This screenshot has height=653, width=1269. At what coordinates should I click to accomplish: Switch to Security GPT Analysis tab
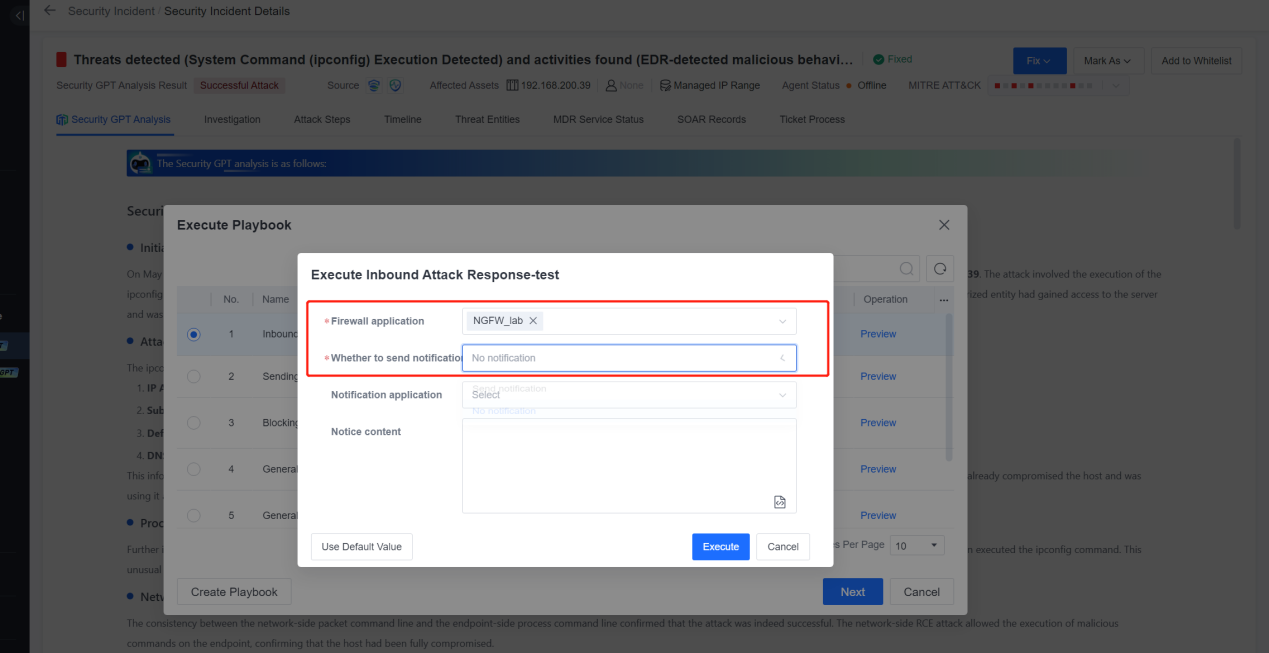tap(114, 119)
